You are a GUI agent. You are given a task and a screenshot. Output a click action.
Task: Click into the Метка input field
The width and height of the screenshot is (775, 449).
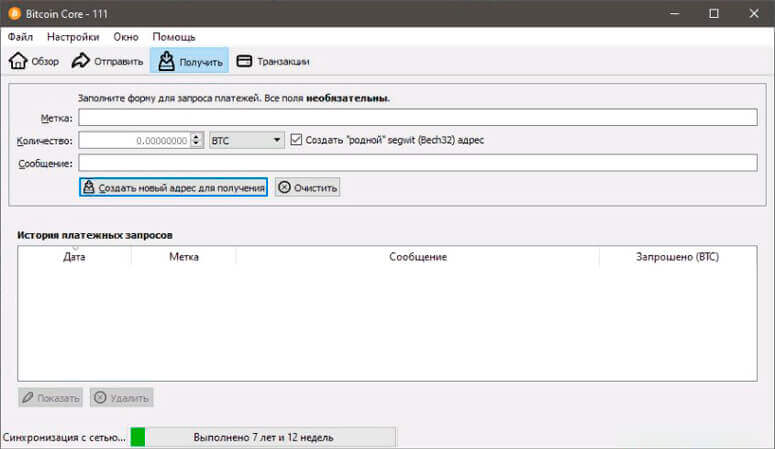coord(417,118)
